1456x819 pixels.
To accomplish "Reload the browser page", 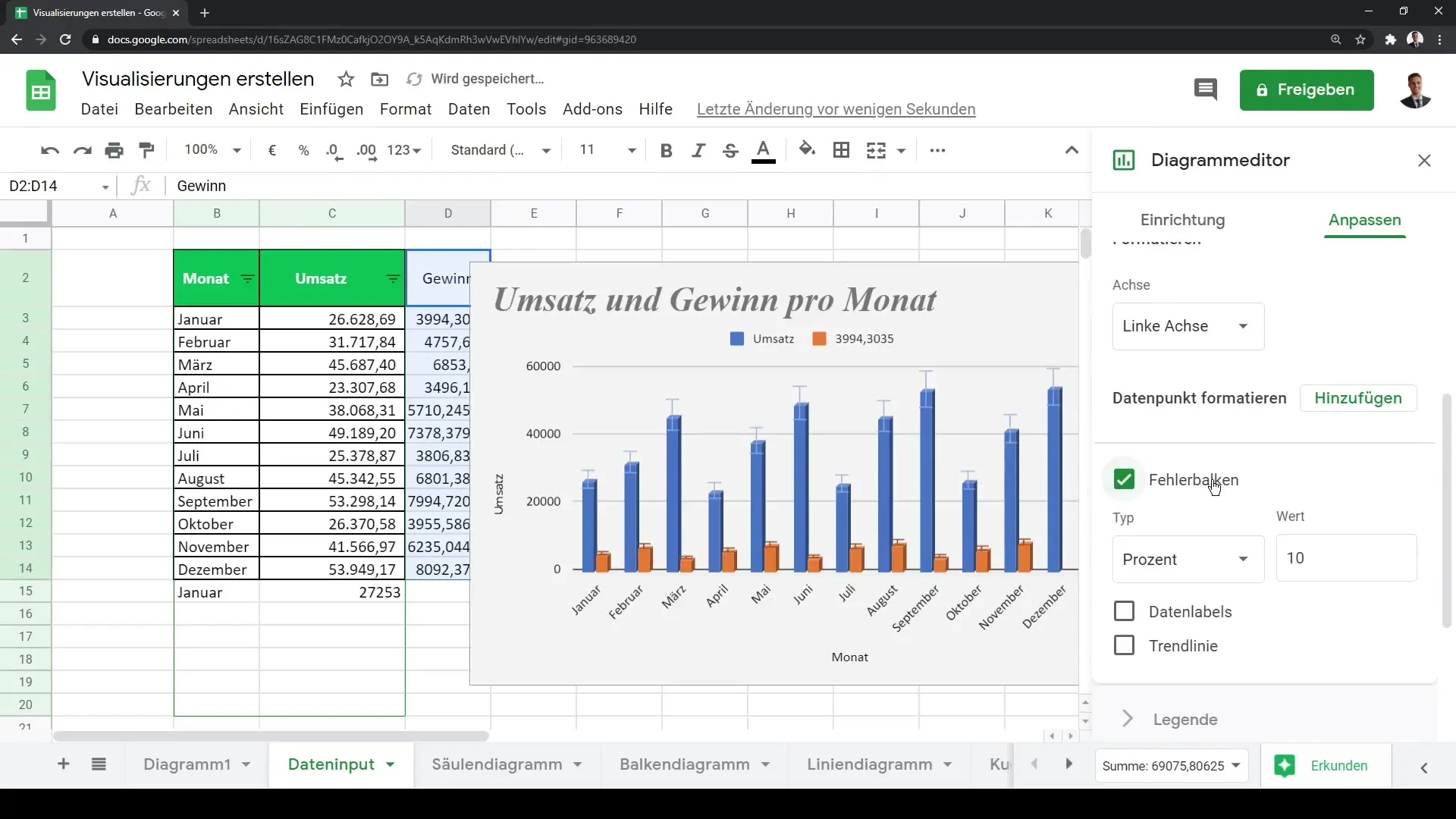I will pyautogui.click(x=65, y=39).
